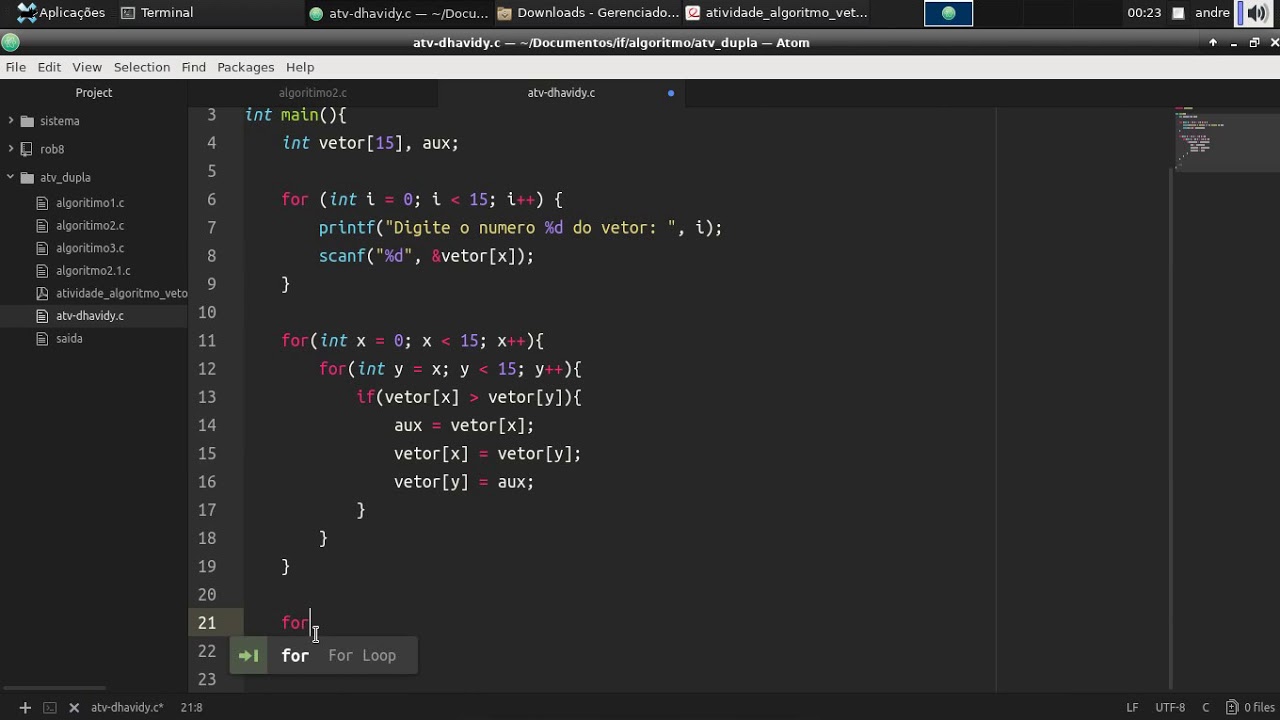Open the Terminal taskbar item

point(157,13)
